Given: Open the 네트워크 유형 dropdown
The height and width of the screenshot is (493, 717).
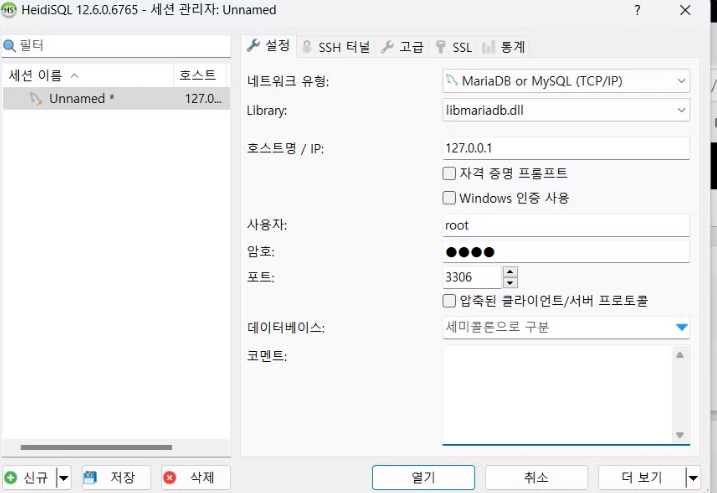Looking at the screenshot, I should pyautogui.click(x=681, y=81).
